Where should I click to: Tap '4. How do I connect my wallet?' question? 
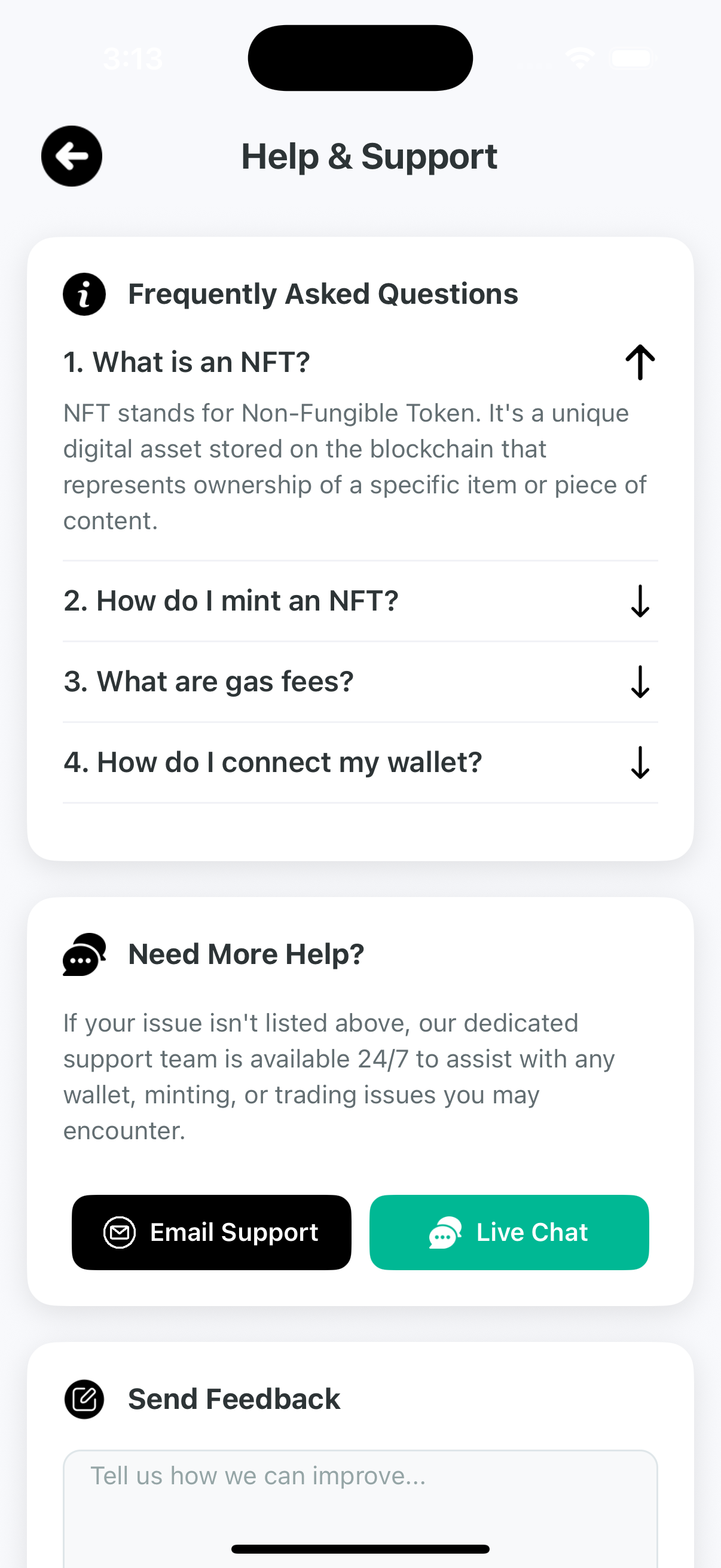coord(273,762)
